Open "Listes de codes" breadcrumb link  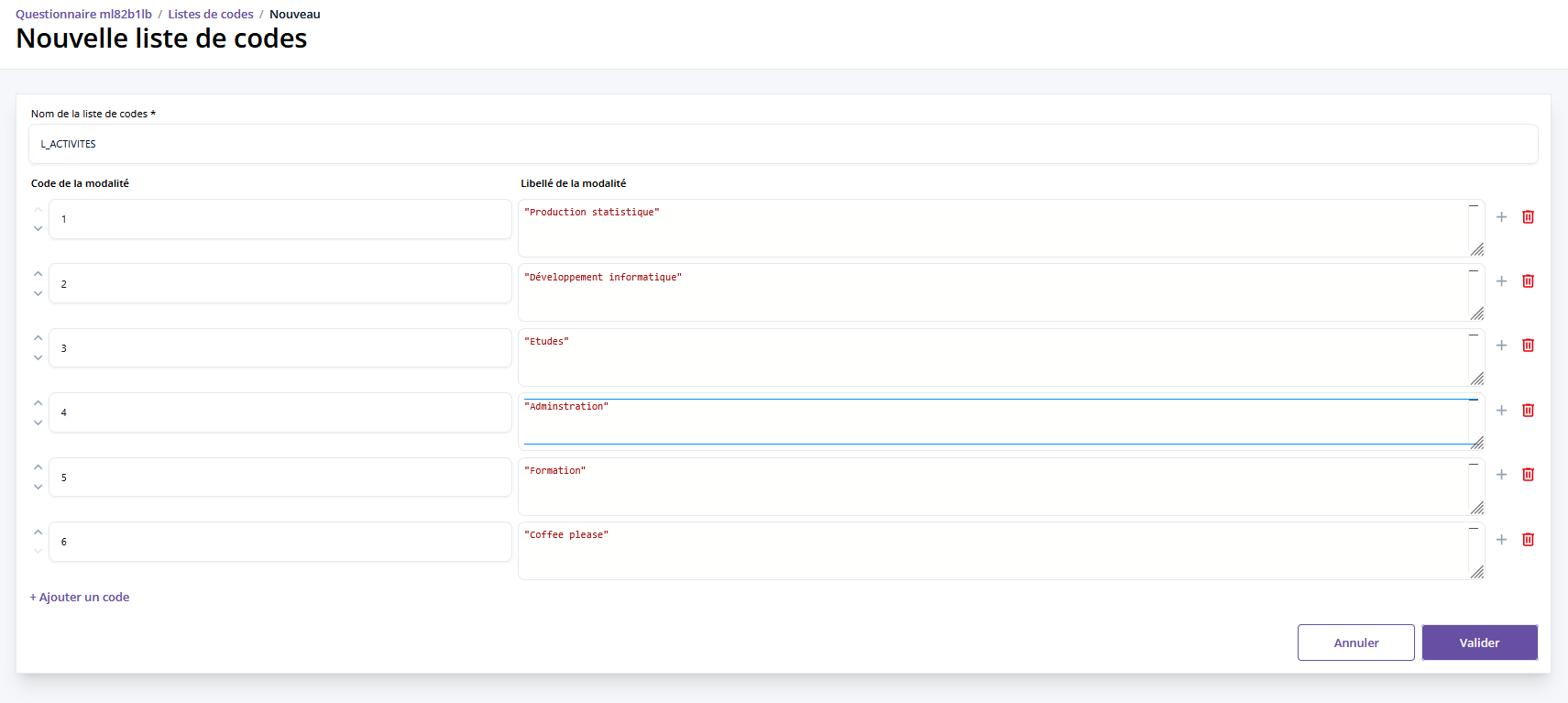210,15
